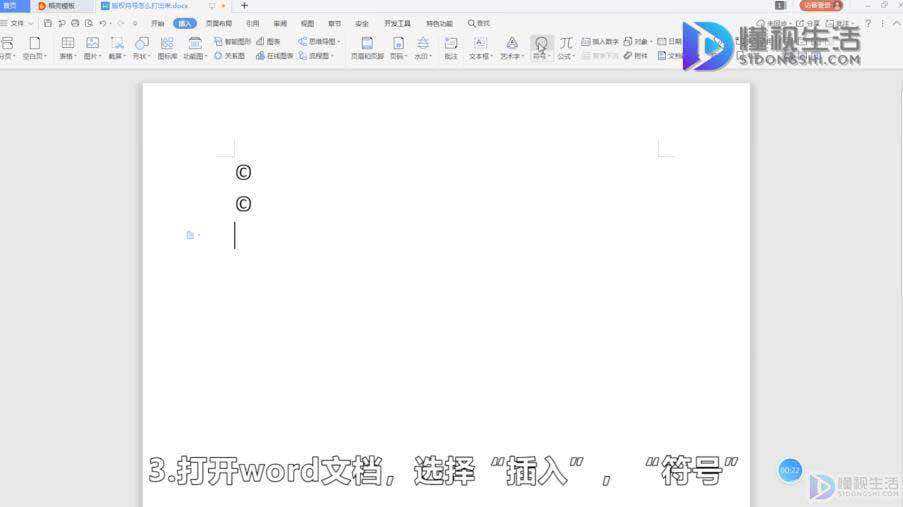Open the Header and Footer (页眉和页脚) icon
The image size is (903, 507).
point(367,48)
